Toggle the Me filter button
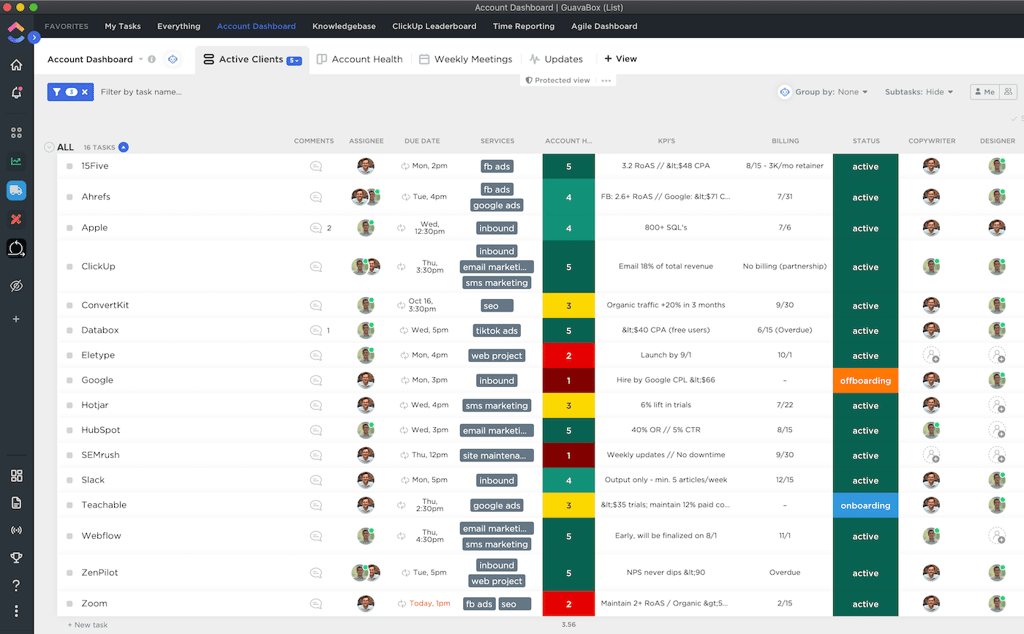Viewport: 1024px width, 634px height. coord(985,92)
